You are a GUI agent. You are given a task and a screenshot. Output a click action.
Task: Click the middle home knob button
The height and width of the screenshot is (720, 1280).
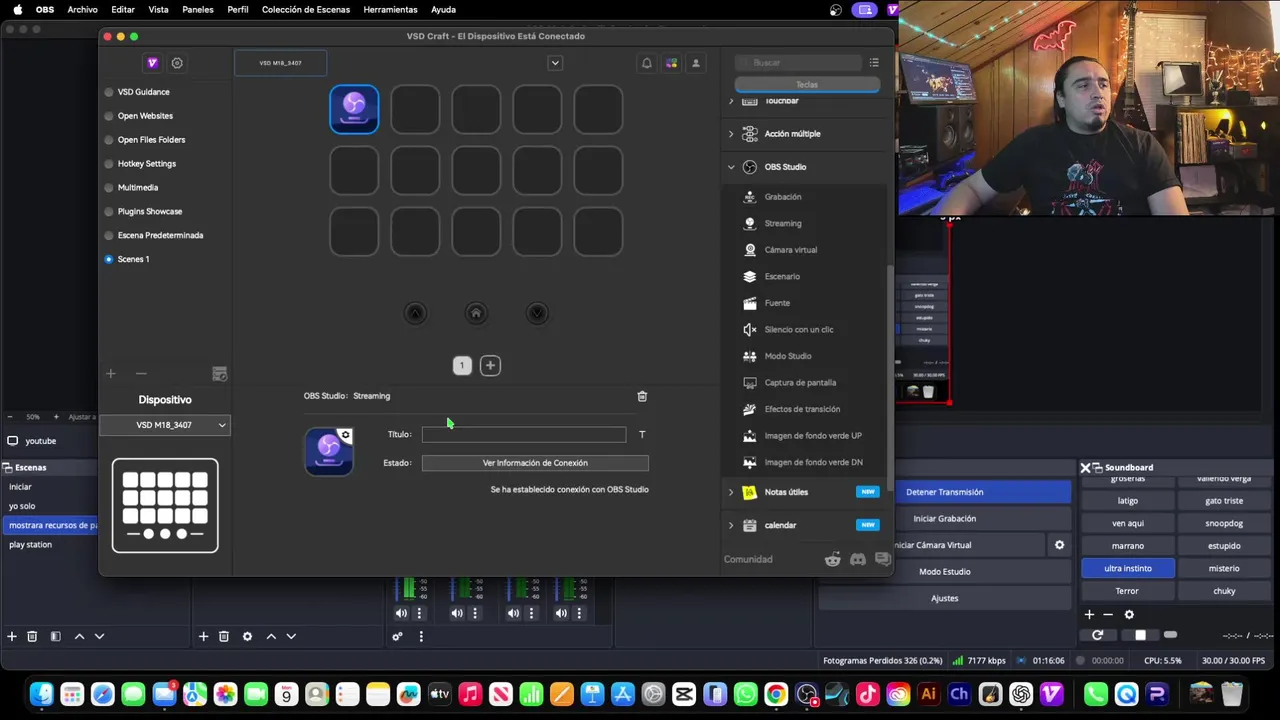476,313
